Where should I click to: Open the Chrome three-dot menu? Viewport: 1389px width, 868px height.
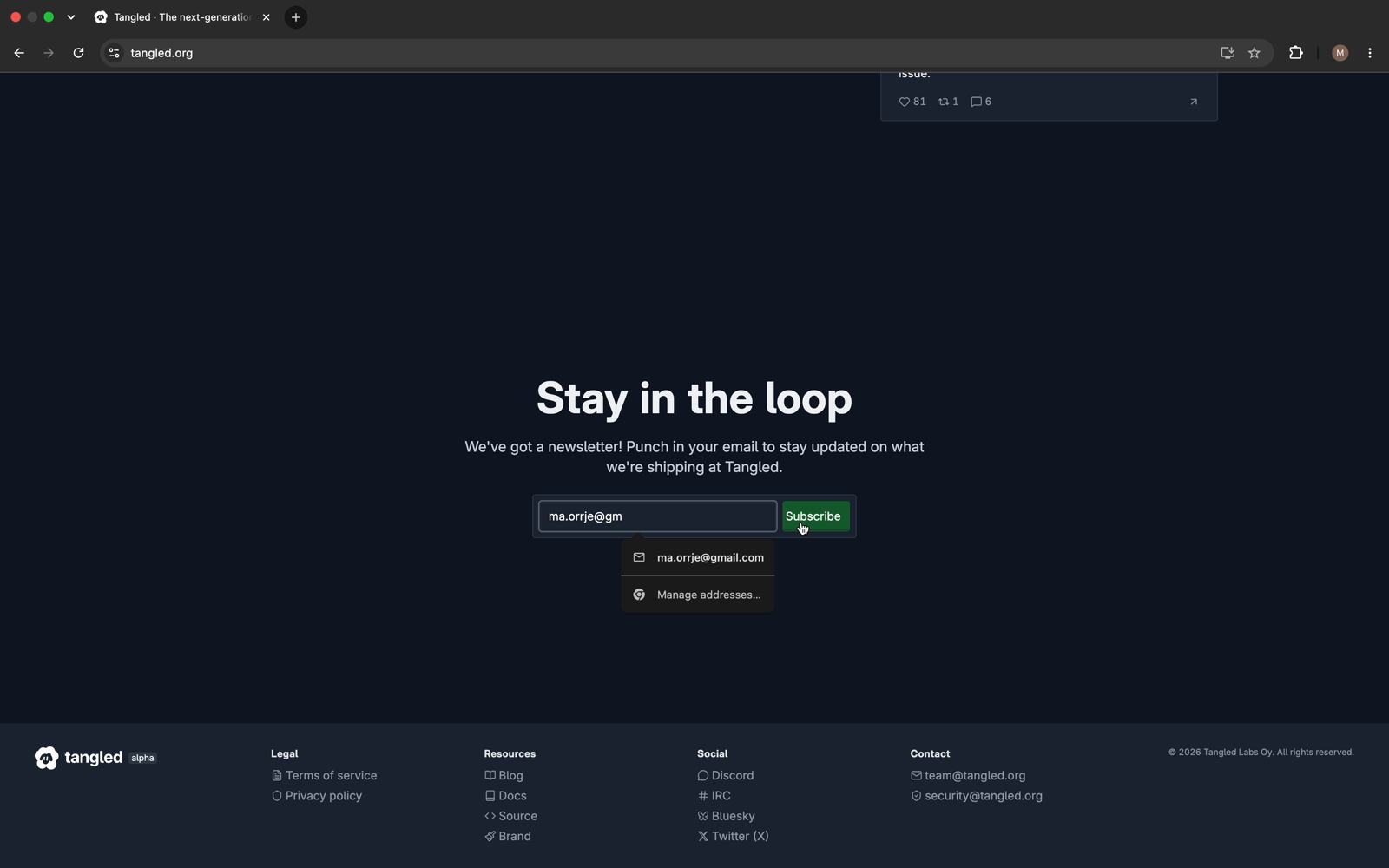point(1370,53)
